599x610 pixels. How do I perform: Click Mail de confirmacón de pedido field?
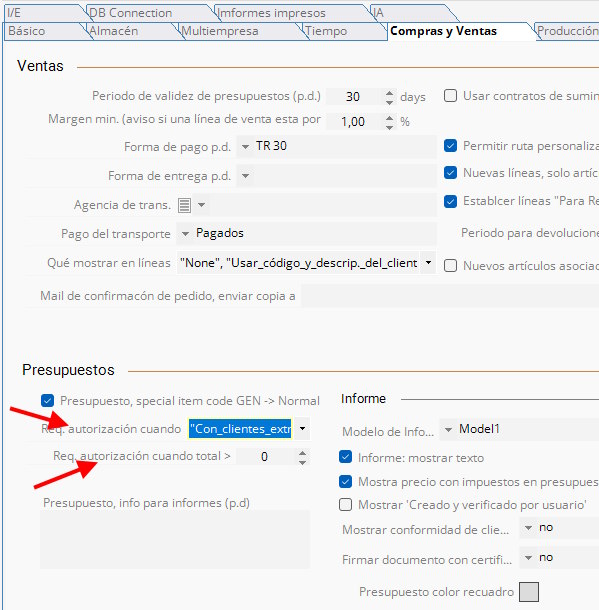coord(450,296)
